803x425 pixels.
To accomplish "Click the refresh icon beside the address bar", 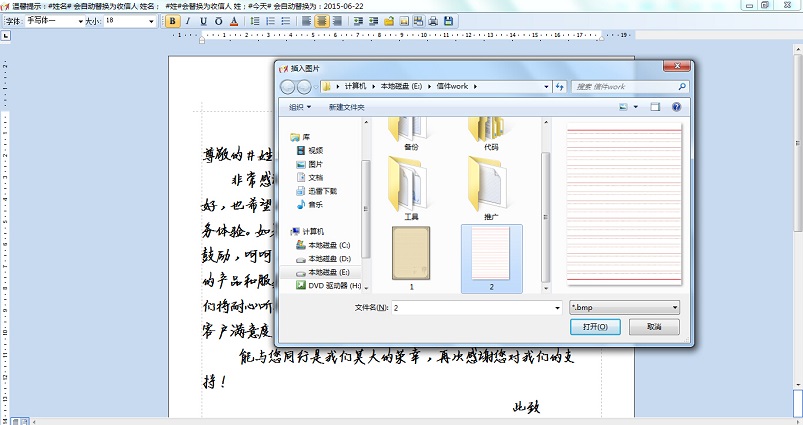I will (559, 86).
